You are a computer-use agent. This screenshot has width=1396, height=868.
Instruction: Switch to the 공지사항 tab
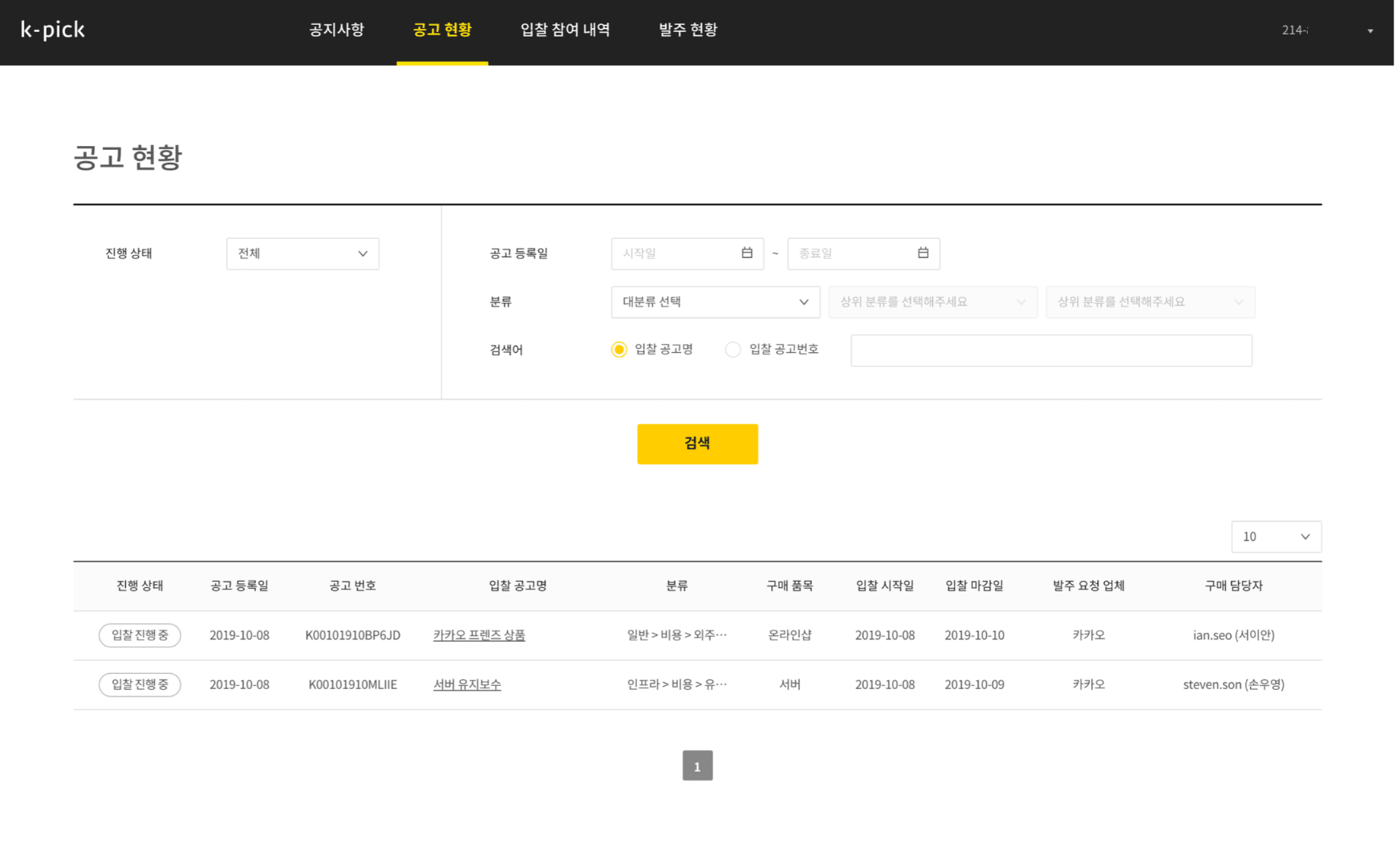[336, 30]
